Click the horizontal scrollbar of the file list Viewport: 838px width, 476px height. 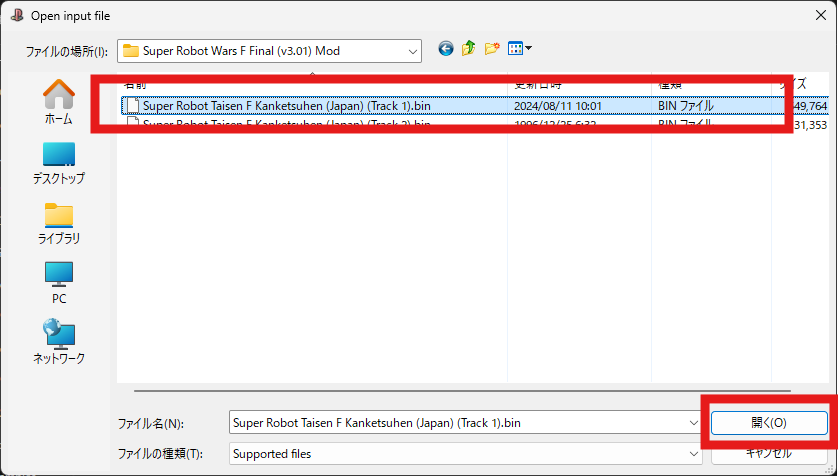coord(462,391)
